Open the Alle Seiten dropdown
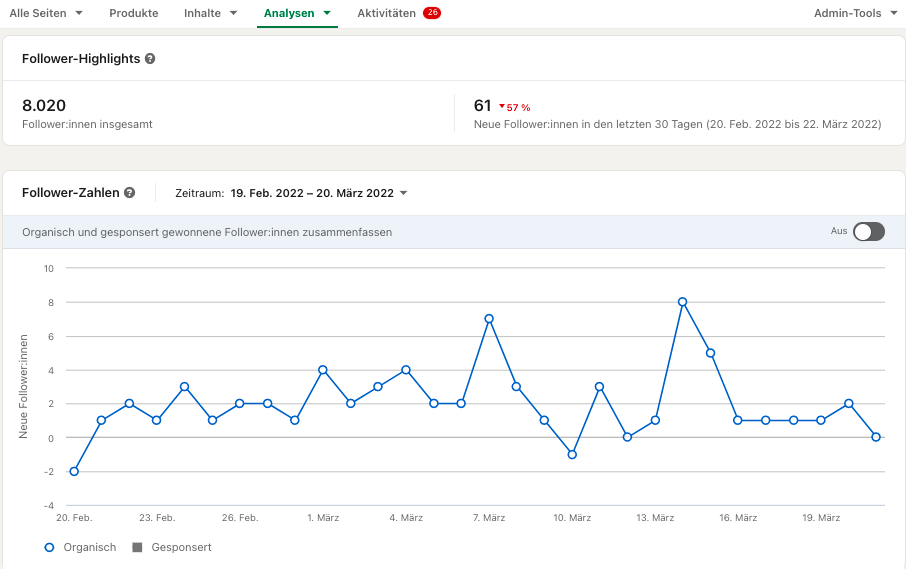The height and width of the screenshot is (569, 906). [x=46, y=13]
